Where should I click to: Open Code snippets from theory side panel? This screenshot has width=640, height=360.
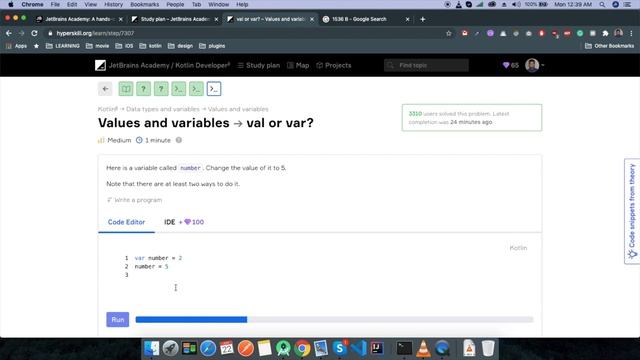tap(632, 211)
